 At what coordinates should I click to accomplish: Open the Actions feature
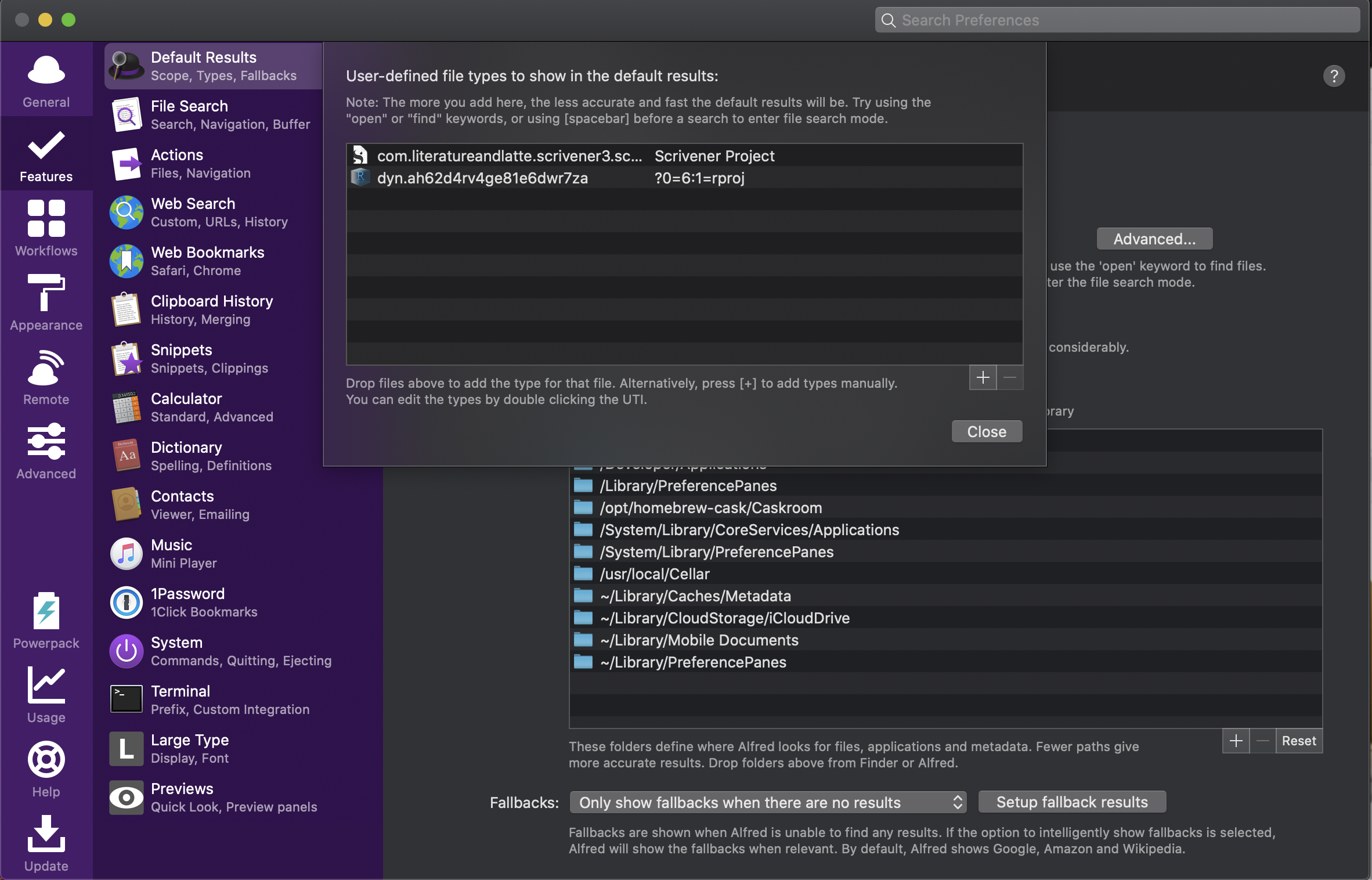tap(214, 163)
